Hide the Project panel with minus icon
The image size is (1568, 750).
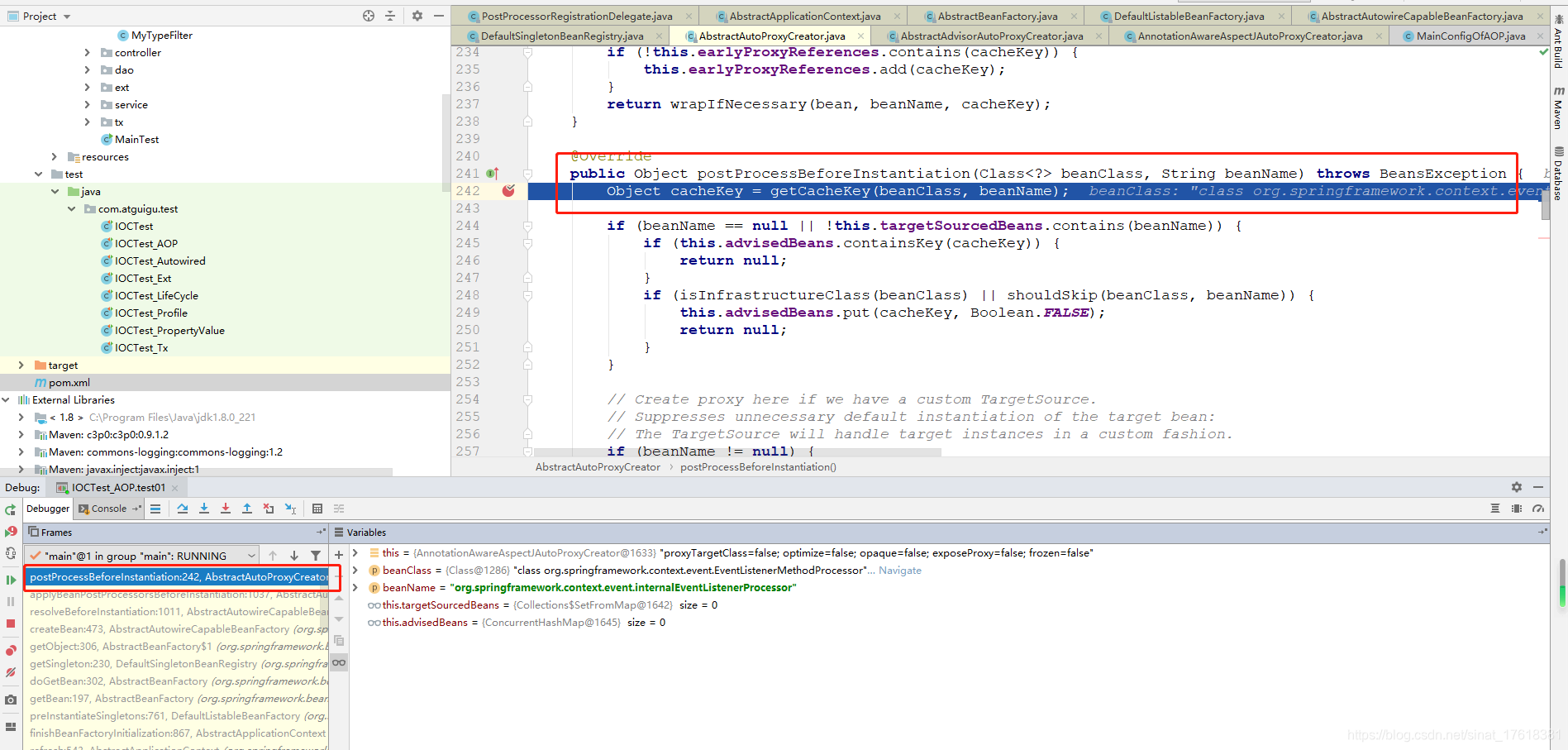click(x=439, y=16)
